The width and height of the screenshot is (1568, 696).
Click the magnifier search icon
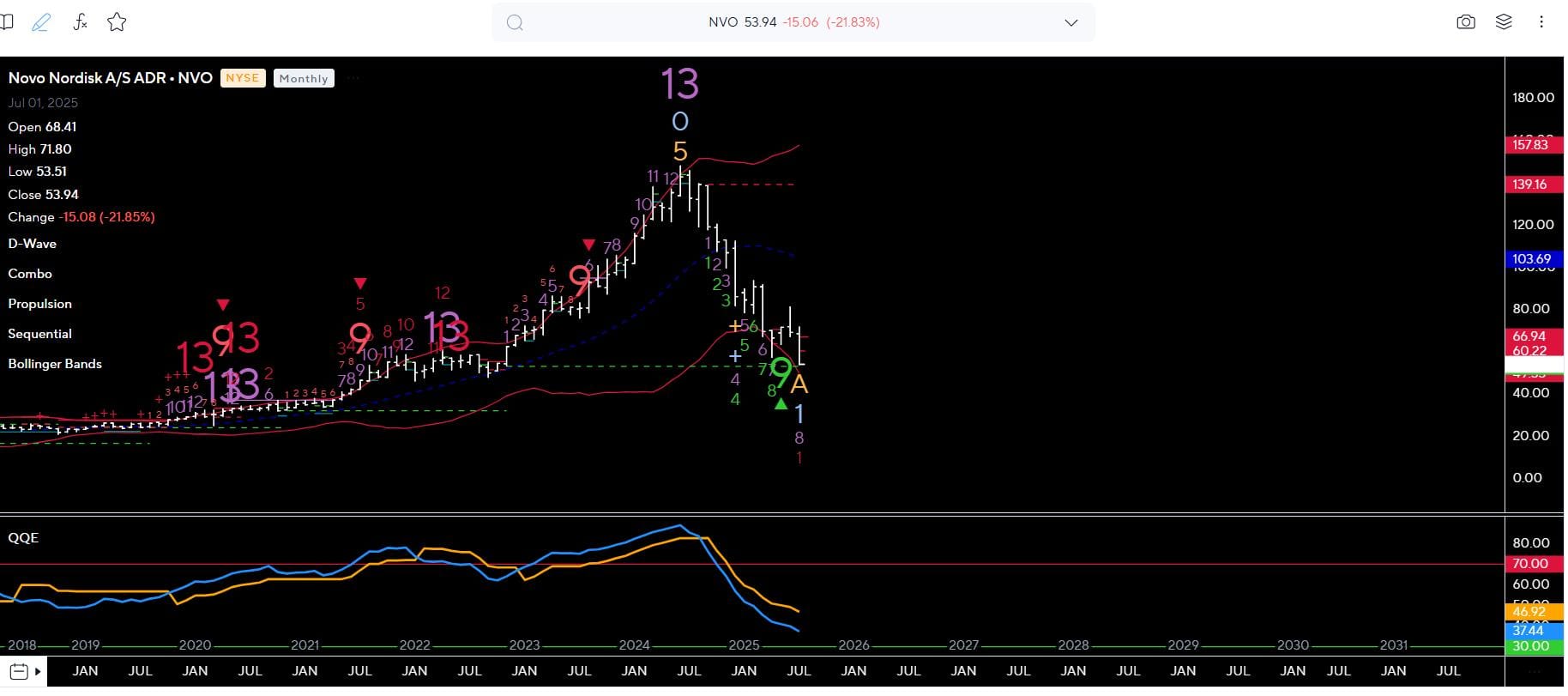coord(515,23)
